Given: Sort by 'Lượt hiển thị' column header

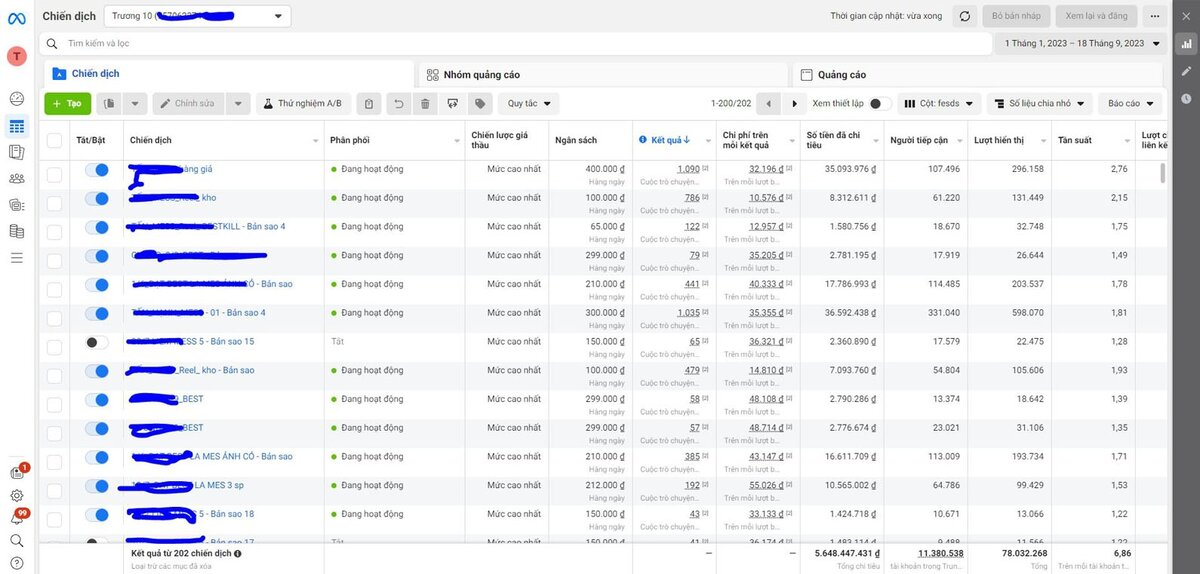Looking at the screenshot, I should pyautogui.click(x=1000, y=140).
